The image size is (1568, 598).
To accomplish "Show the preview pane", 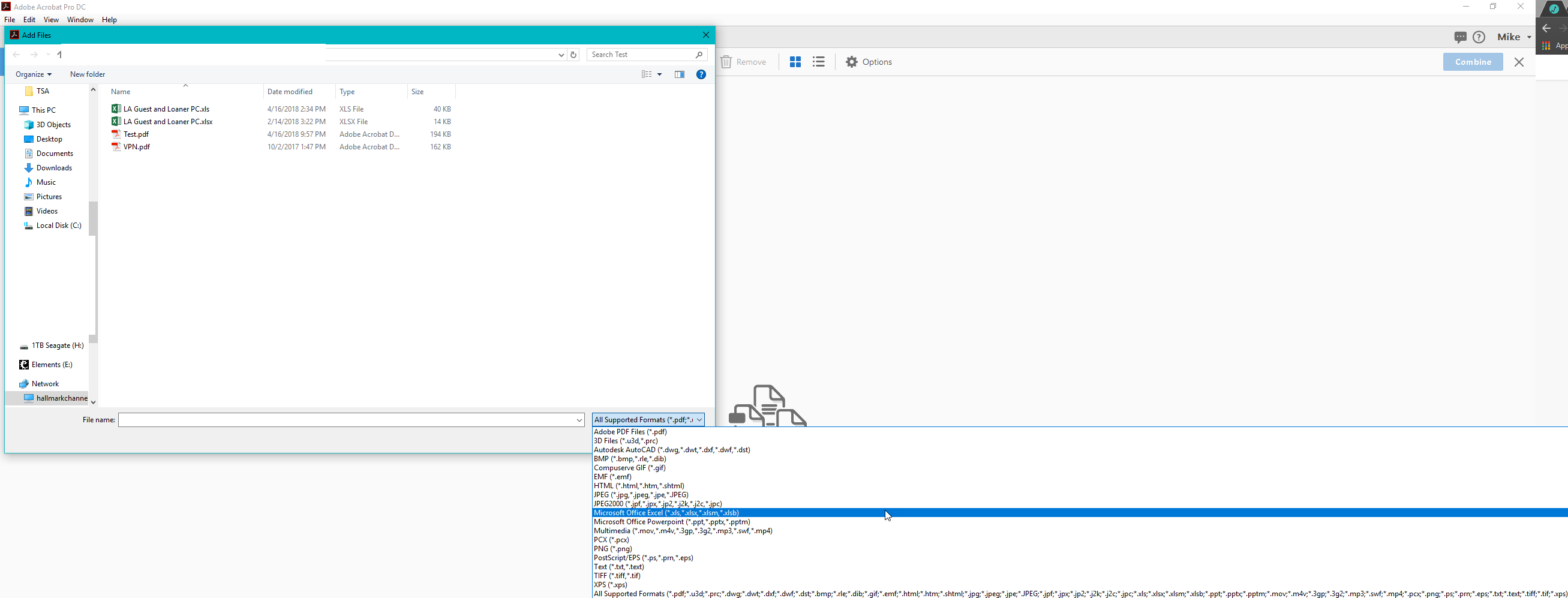I will click(679, 74).
